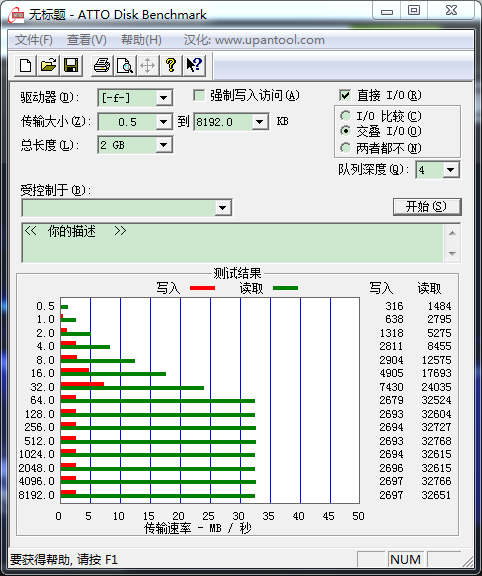Image resolution: width=482 pixels, height=576 pixels.
Task: Open the 队列深度 dropdown showing 4
Action: [x=451, y=170]
